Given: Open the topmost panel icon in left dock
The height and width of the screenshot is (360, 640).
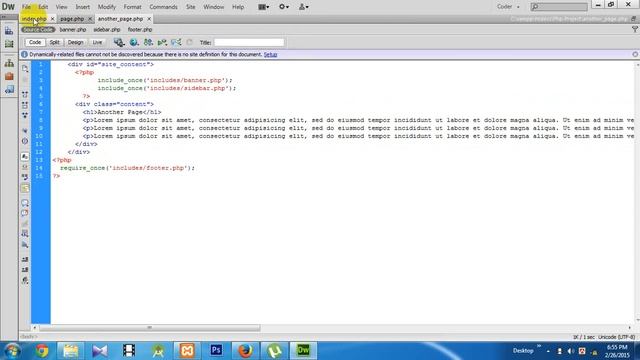Looking at the screenshot, I should point(9,31).
